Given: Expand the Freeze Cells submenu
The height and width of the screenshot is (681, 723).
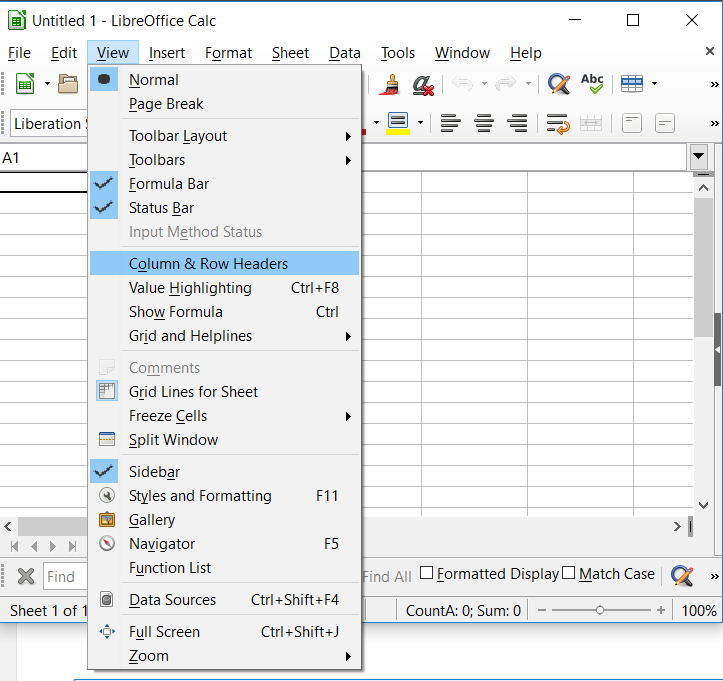Looking at the screenshot, I should click(x=224, y=415).
